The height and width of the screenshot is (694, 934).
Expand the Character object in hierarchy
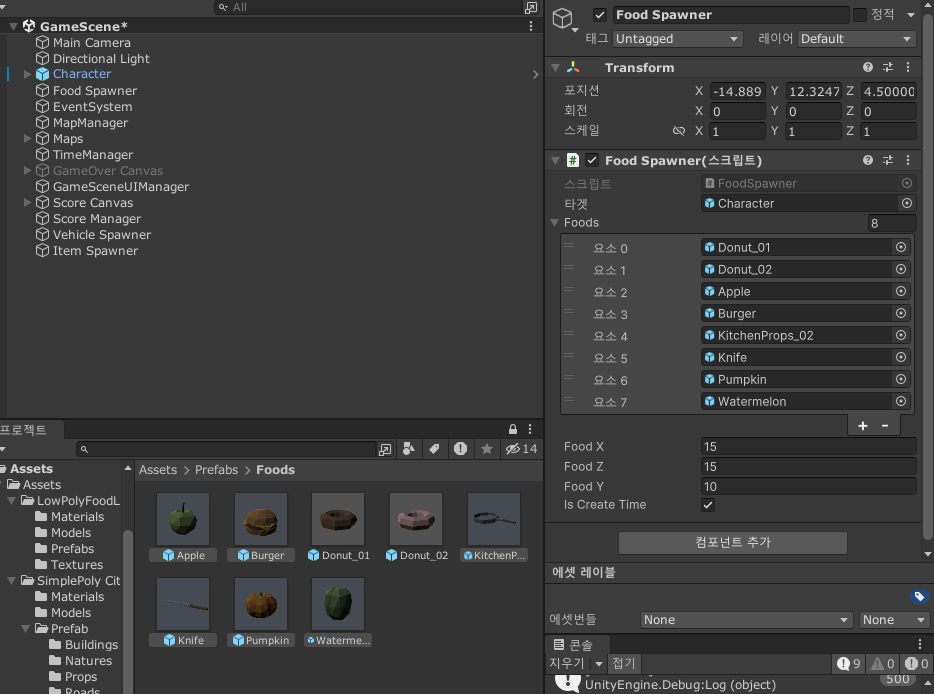(x=27, y=74)
